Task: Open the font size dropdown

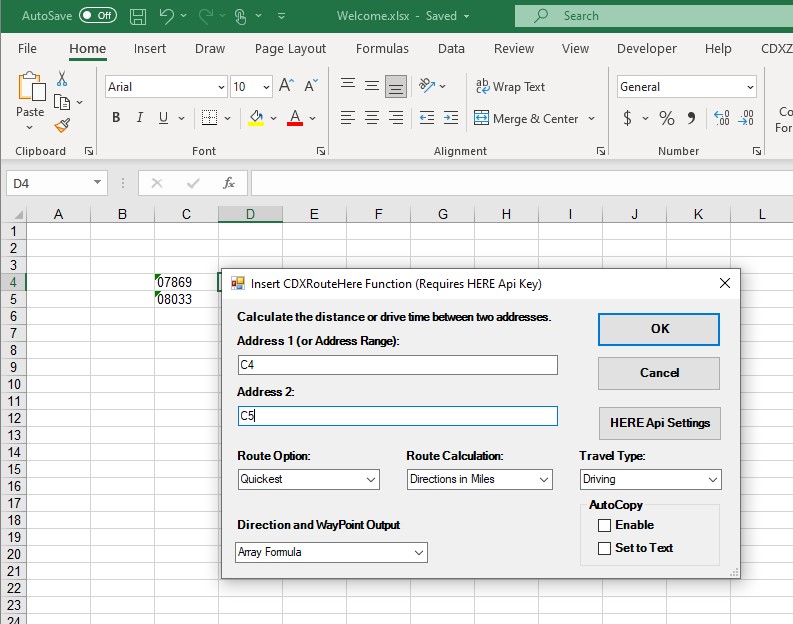Action: point(266,87)
